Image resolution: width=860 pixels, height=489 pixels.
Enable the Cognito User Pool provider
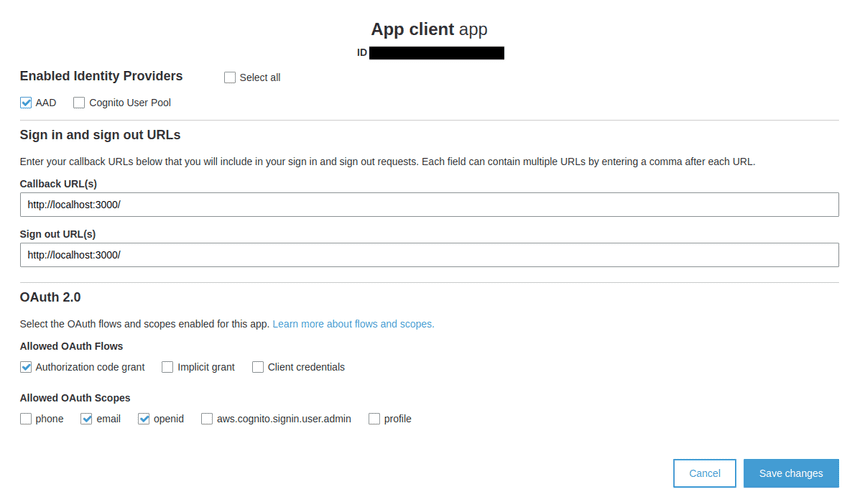tap(79, 103)
